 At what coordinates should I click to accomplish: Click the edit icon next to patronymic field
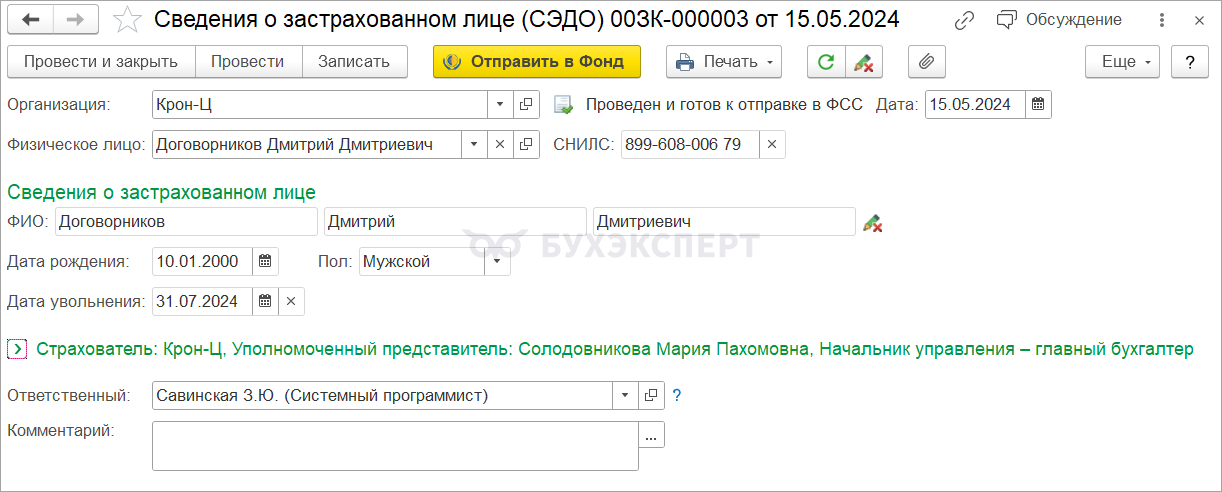[x=872, y=223]
